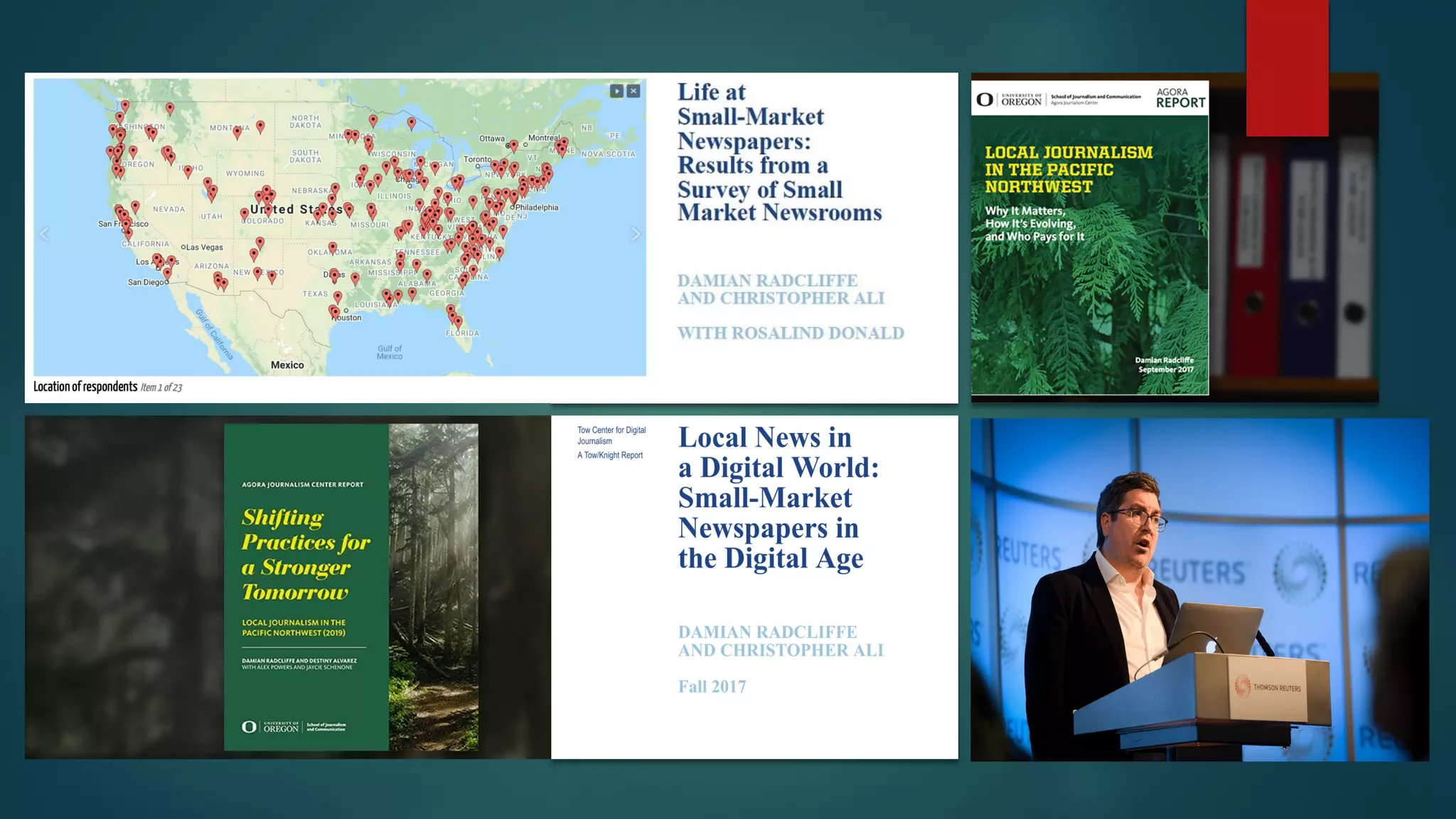This screenshot has width=1456, height=819.
Task: Go to next gallery item arrow
Action: tap(636, 234)
